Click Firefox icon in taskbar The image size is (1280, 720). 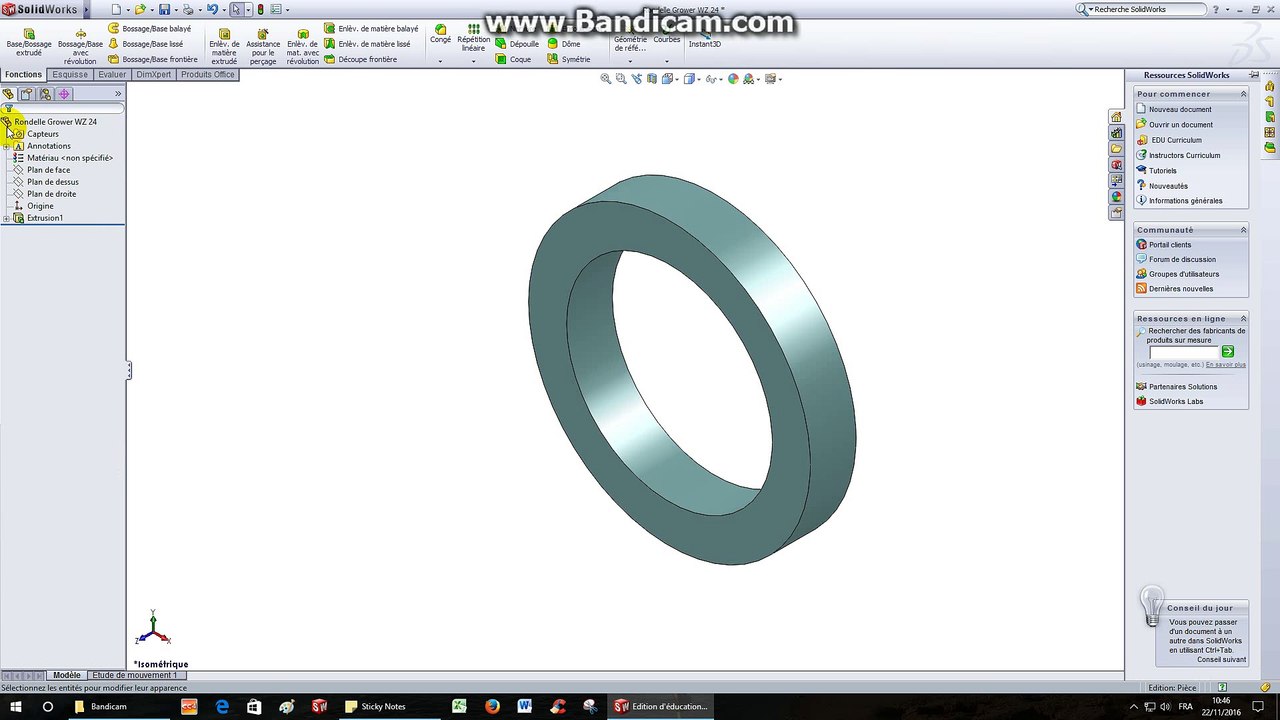pos(492,706)
